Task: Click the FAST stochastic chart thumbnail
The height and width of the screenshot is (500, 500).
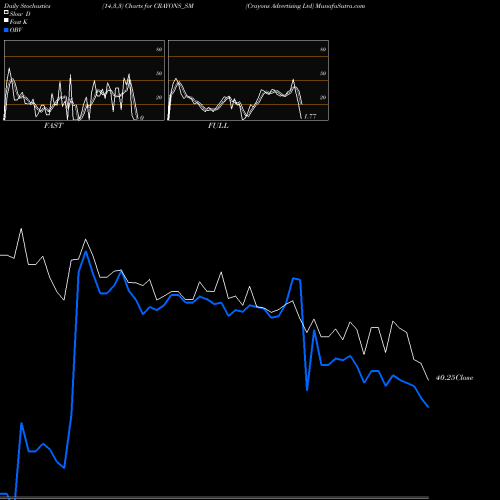Action: pos(84,80)
